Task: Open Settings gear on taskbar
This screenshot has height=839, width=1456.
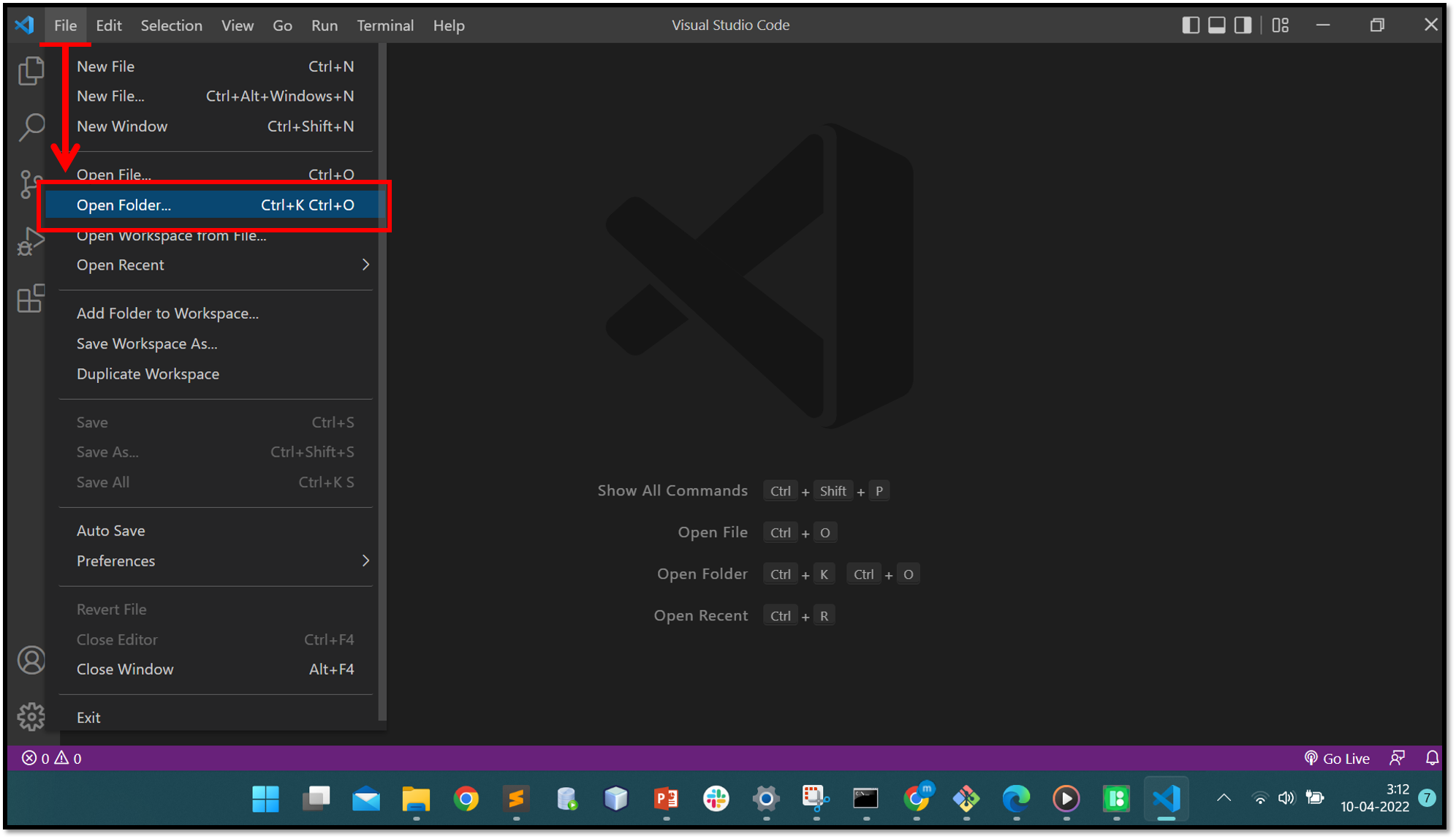Action: [x=766, y=799]
